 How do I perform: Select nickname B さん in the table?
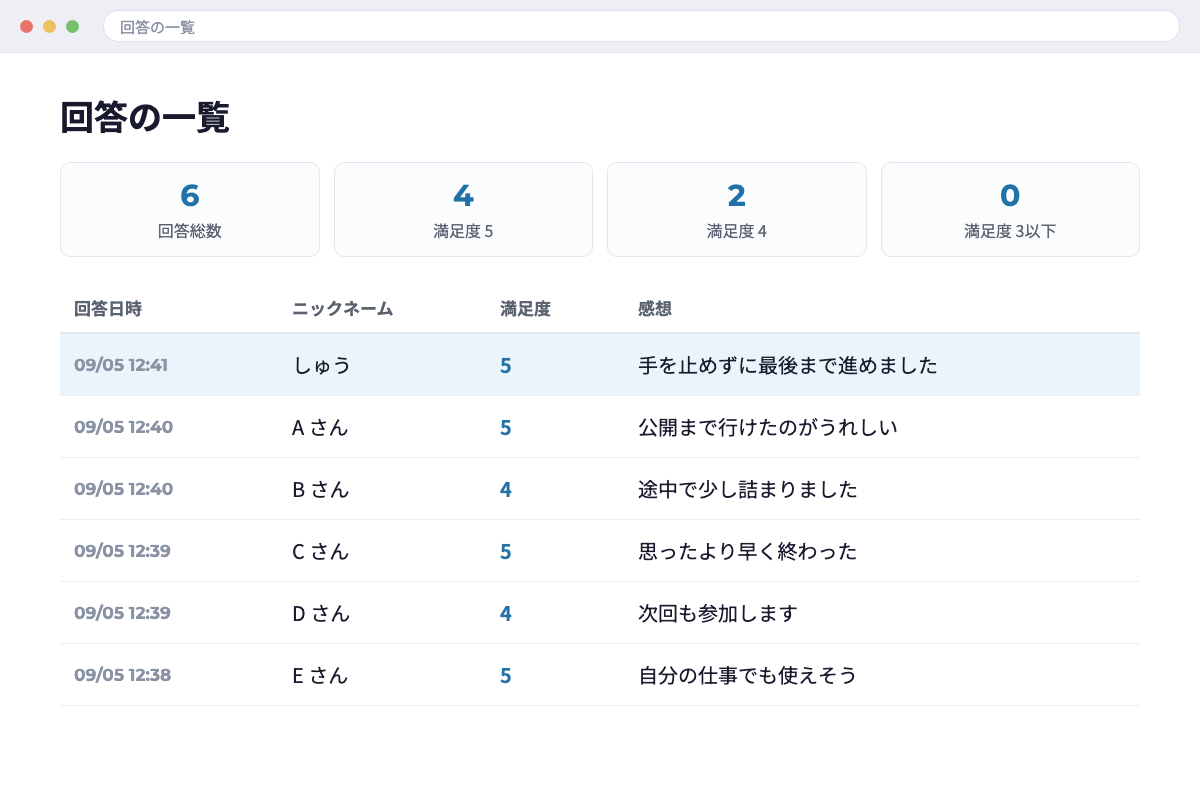click(320, 489)
